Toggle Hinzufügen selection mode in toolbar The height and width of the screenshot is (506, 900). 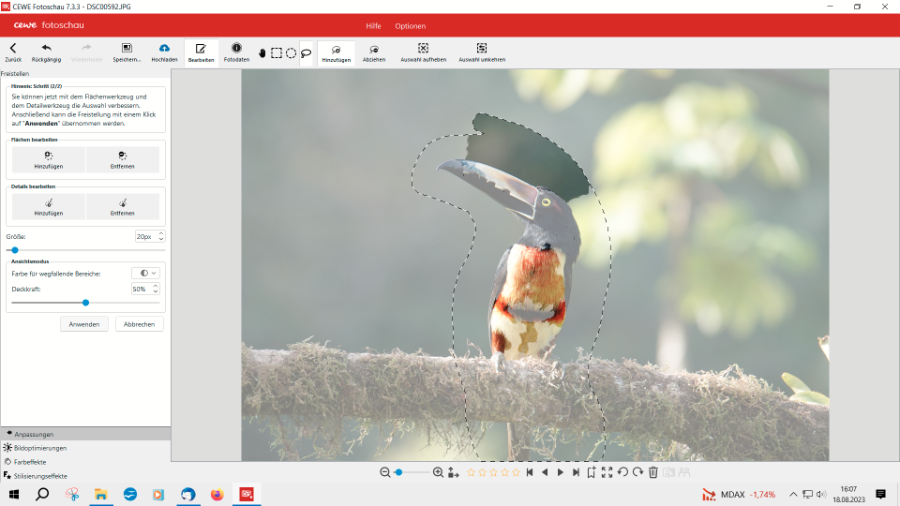(x=336, y=52)
